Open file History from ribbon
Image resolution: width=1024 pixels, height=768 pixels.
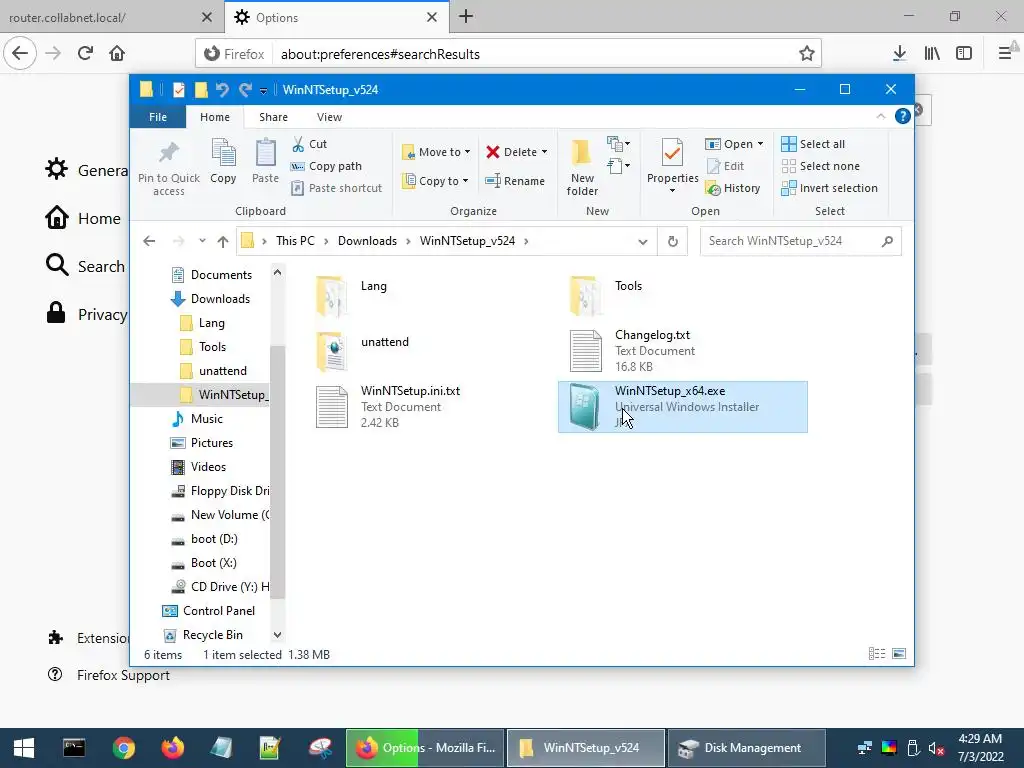coord(733,188)
